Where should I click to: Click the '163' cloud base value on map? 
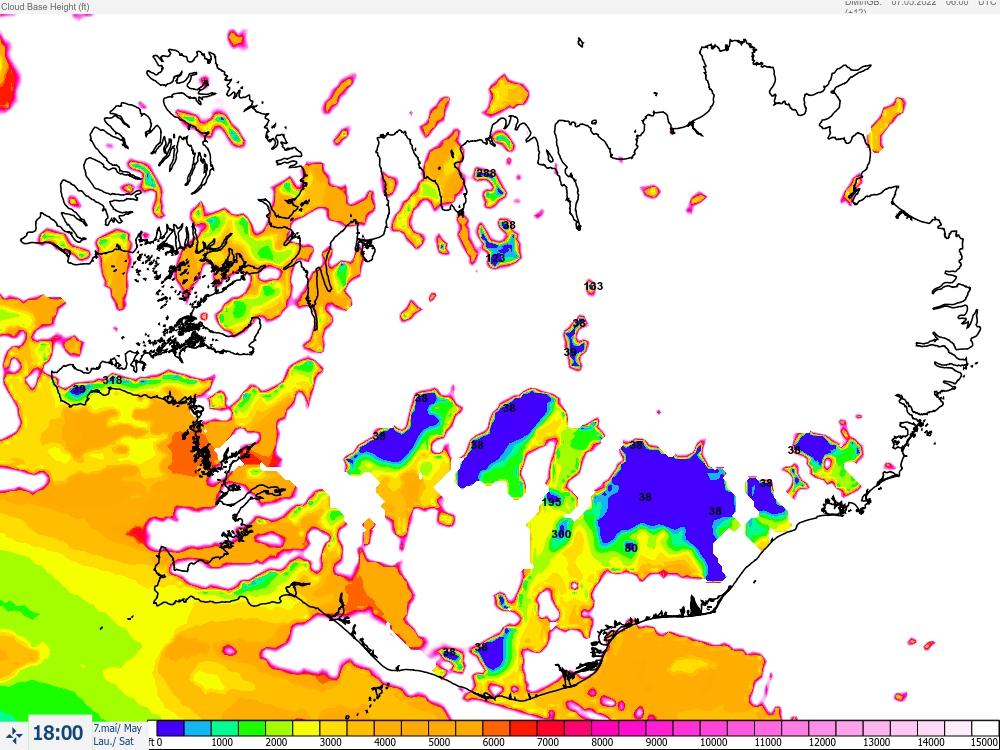click(x=593, y=286)
